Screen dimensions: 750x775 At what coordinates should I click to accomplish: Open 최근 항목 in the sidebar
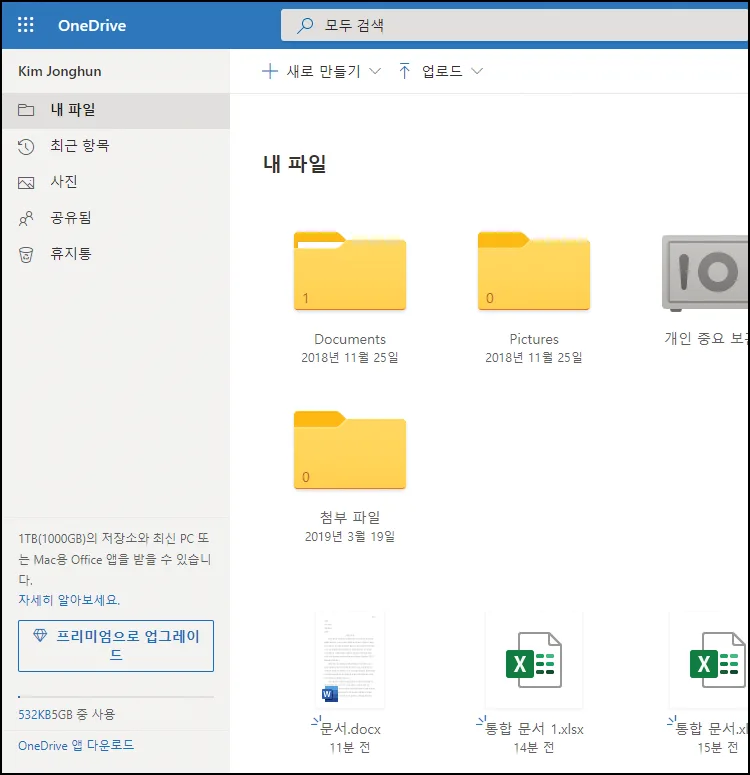(116, 146)
